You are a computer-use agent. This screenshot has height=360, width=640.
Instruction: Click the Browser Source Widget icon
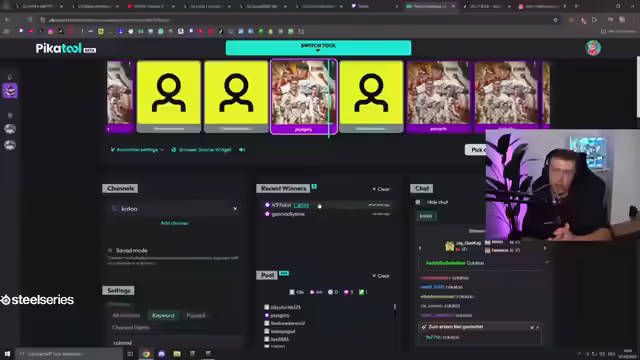(173, 150)
